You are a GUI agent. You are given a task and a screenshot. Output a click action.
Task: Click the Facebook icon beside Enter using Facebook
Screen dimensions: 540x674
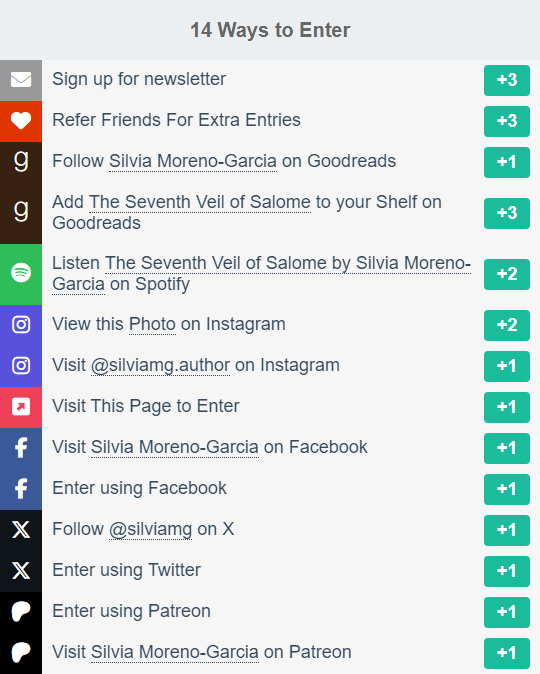tap(21, 489)
